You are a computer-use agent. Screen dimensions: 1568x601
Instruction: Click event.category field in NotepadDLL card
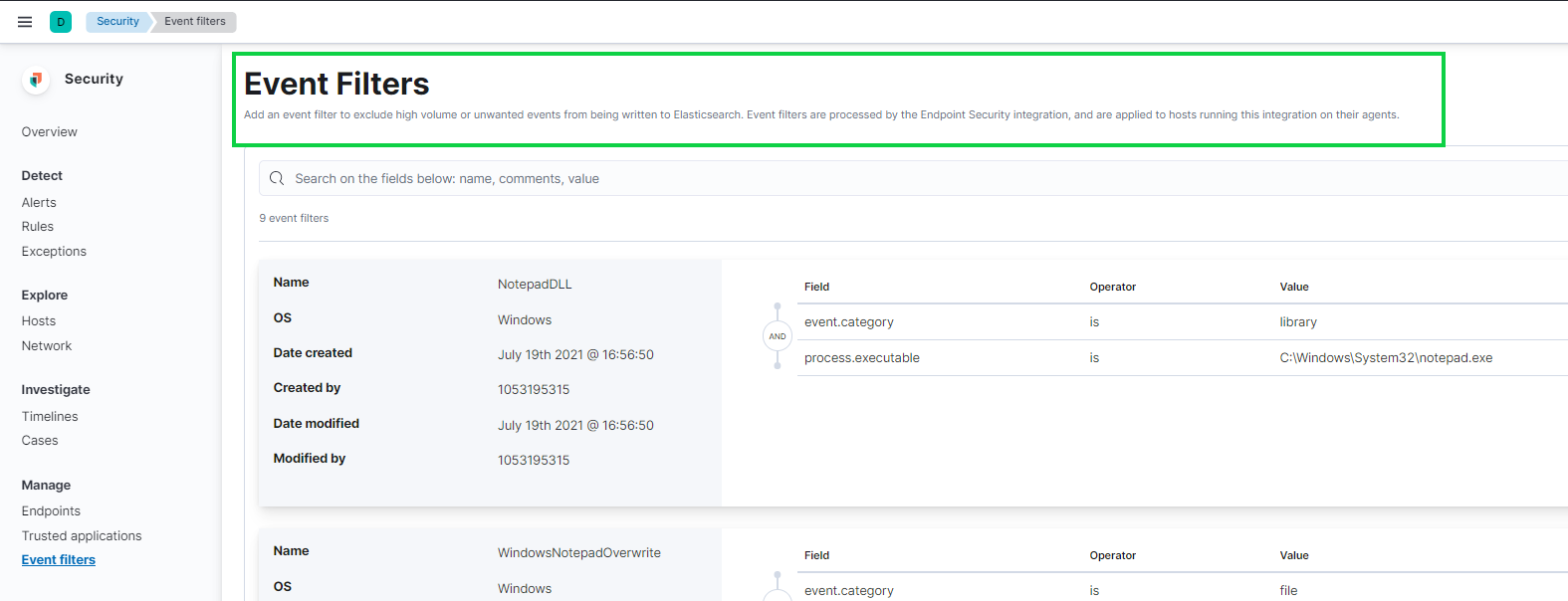click(x=849, y=321)
